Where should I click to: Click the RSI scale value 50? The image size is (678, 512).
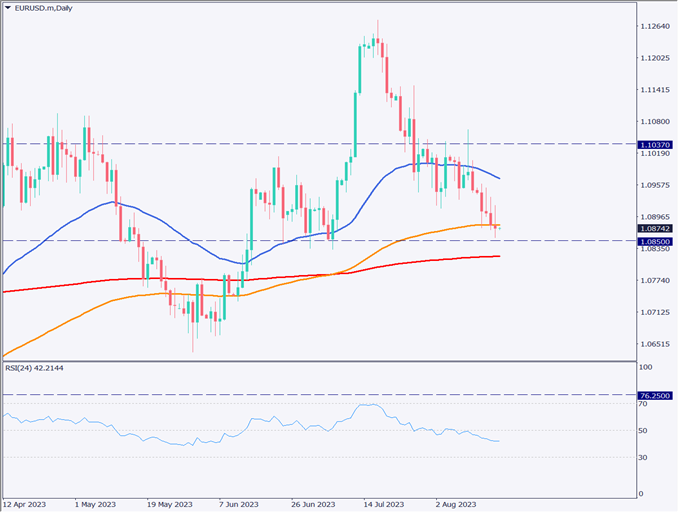click(645, 431)
